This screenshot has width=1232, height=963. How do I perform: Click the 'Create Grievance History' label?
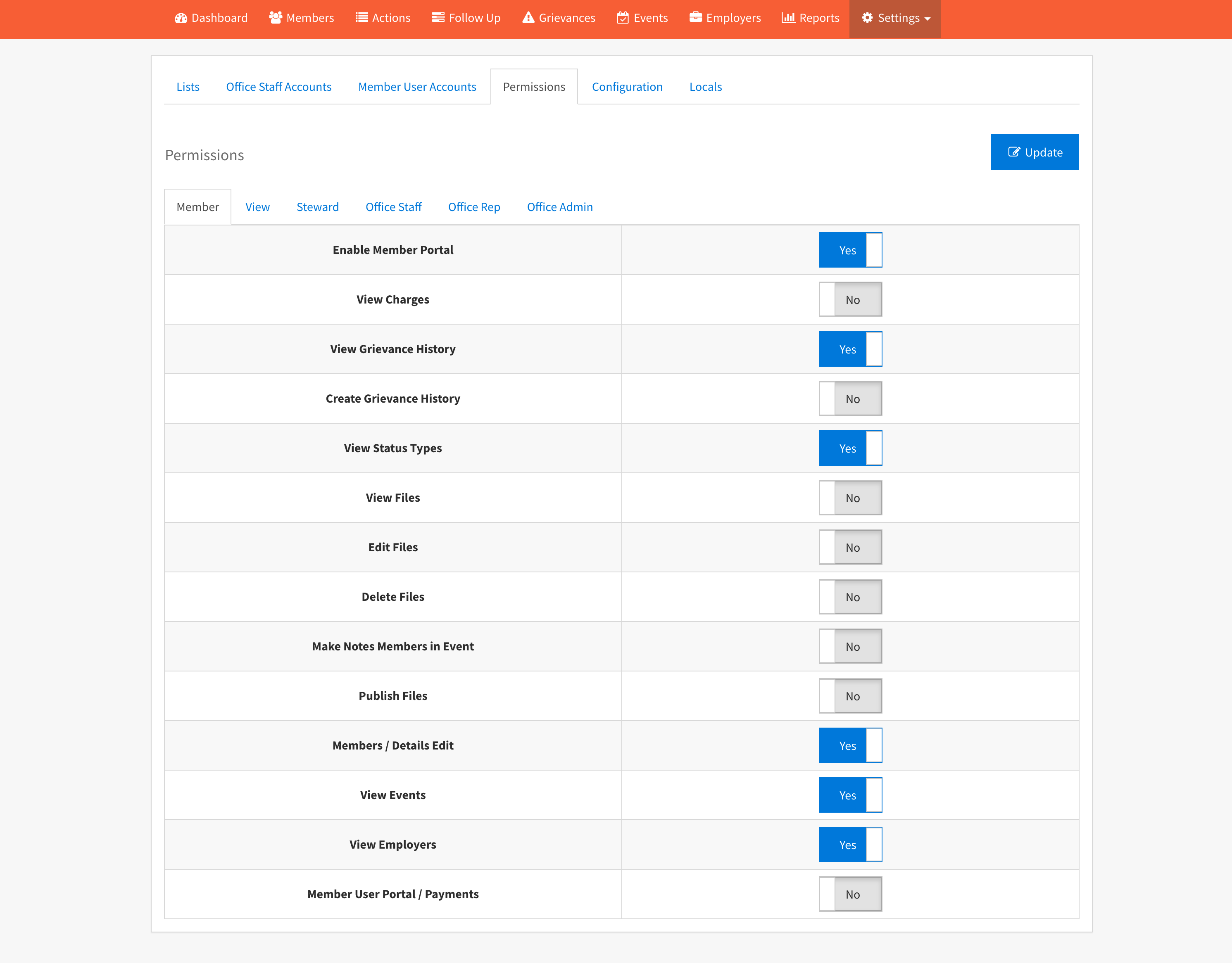pyautogui.click(x=392, y=398)
